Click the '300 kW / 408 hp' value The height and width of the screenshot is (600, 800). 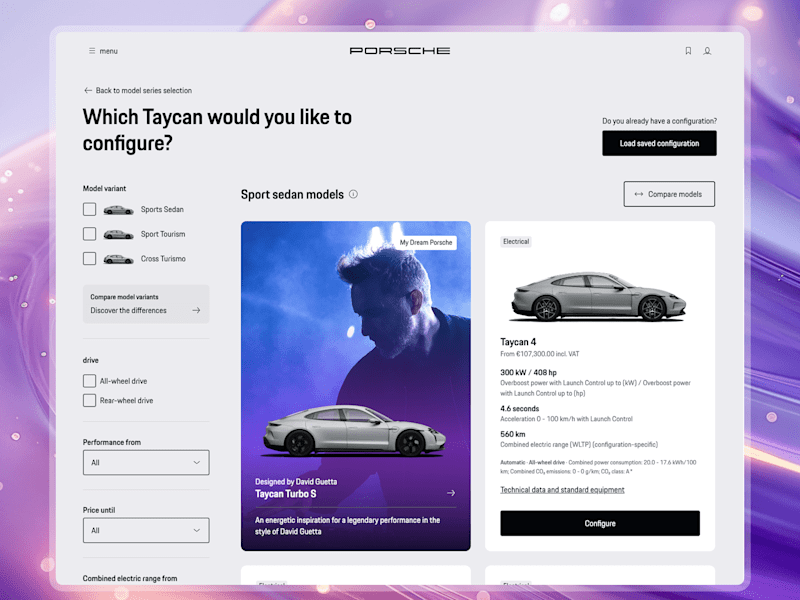click(528, 372)
